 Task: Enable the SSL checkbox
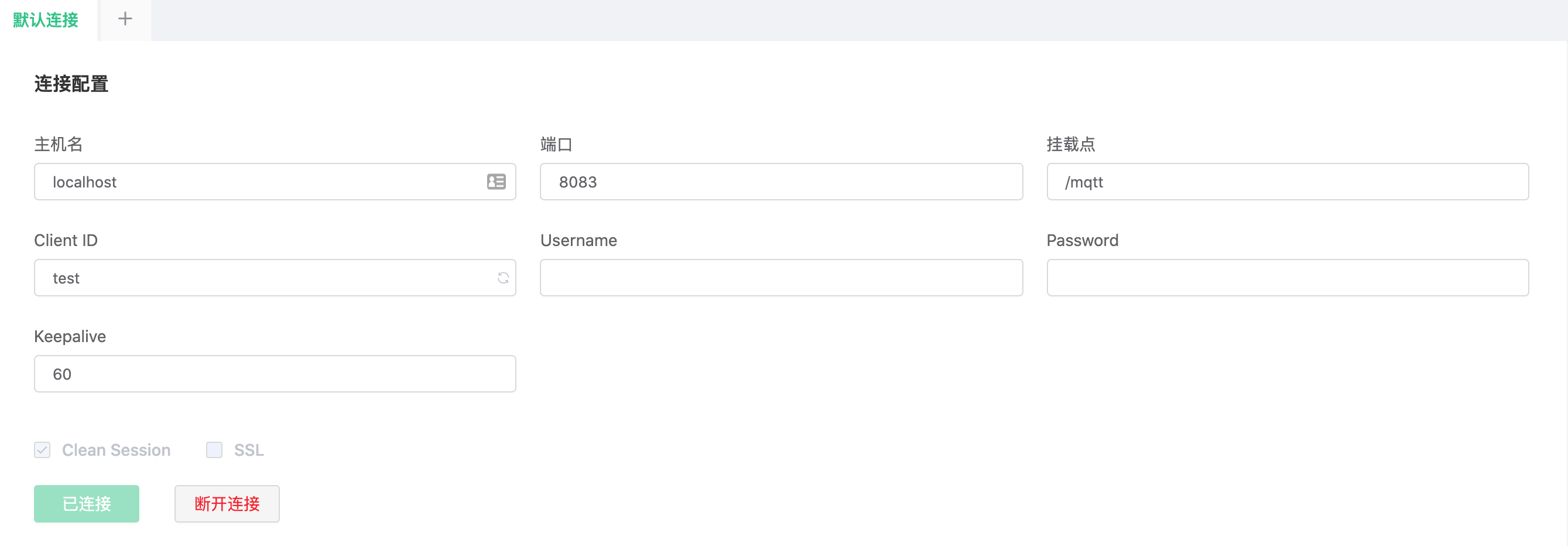click(x=214, y=450)
